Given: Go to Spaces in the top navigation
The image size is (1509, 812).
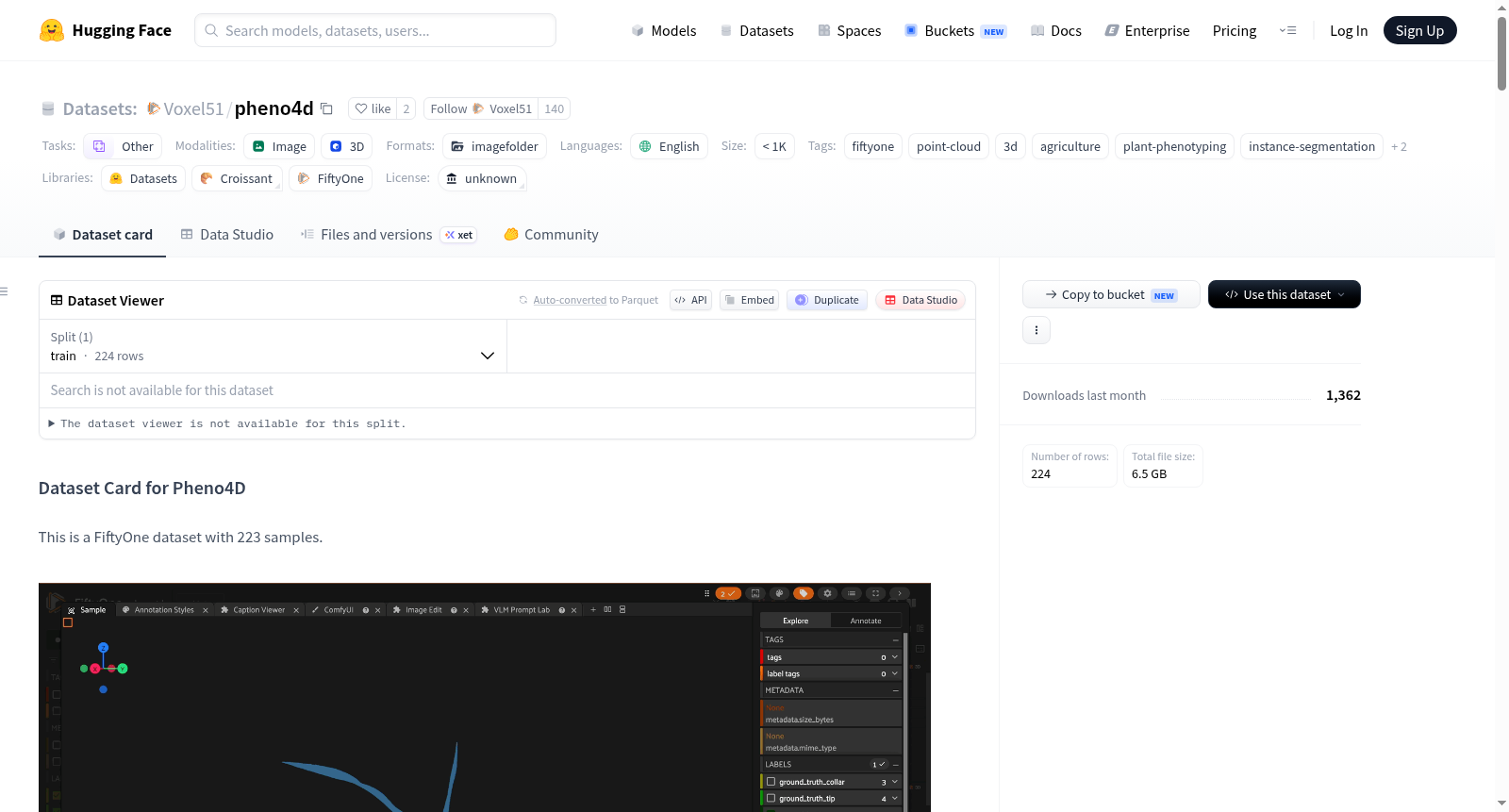Looking at the screenshot, I should tap(850, 31).
